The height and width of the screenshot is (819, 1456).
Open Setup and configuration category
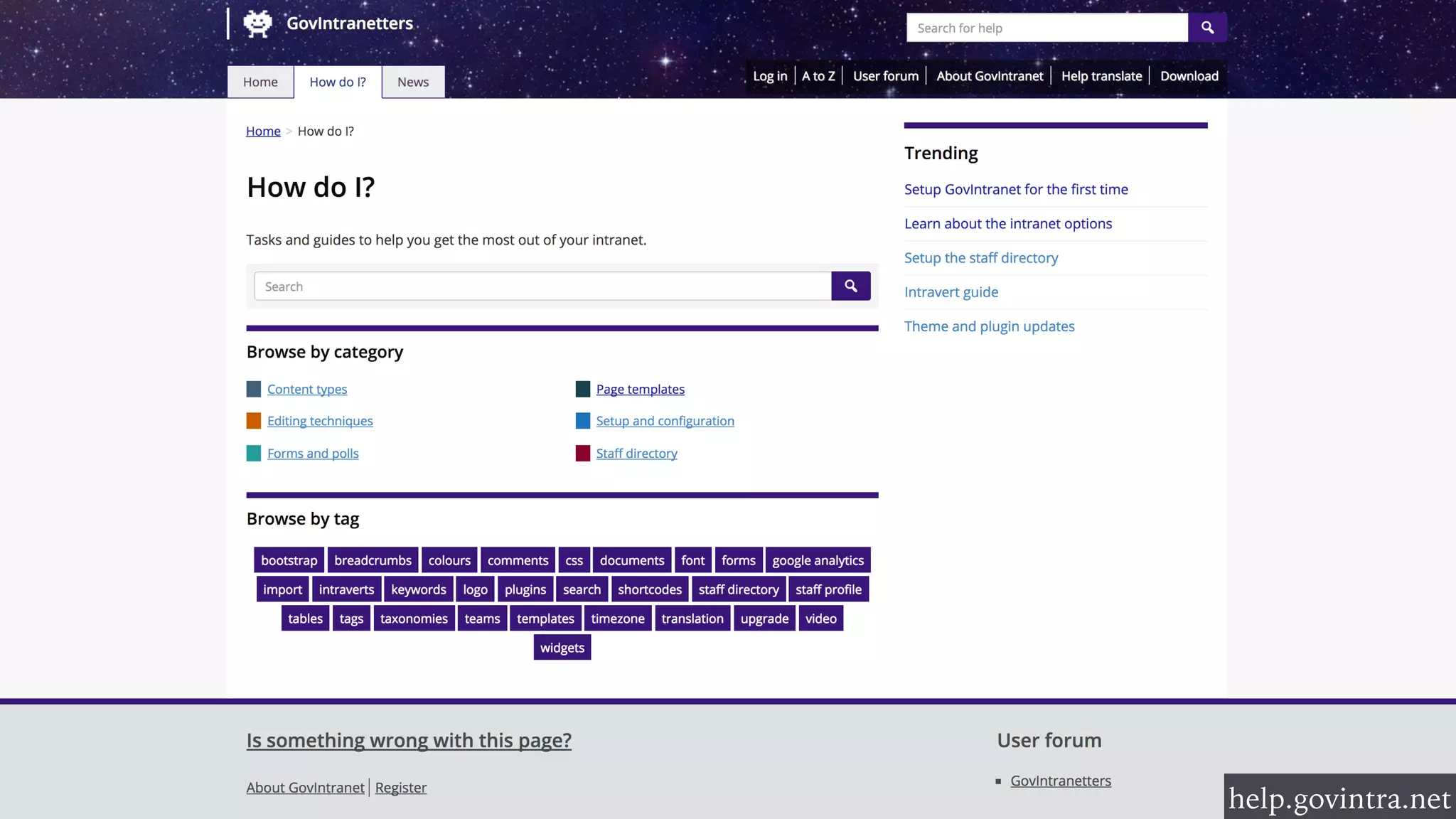pyautogui.click(x=665, y=421)
